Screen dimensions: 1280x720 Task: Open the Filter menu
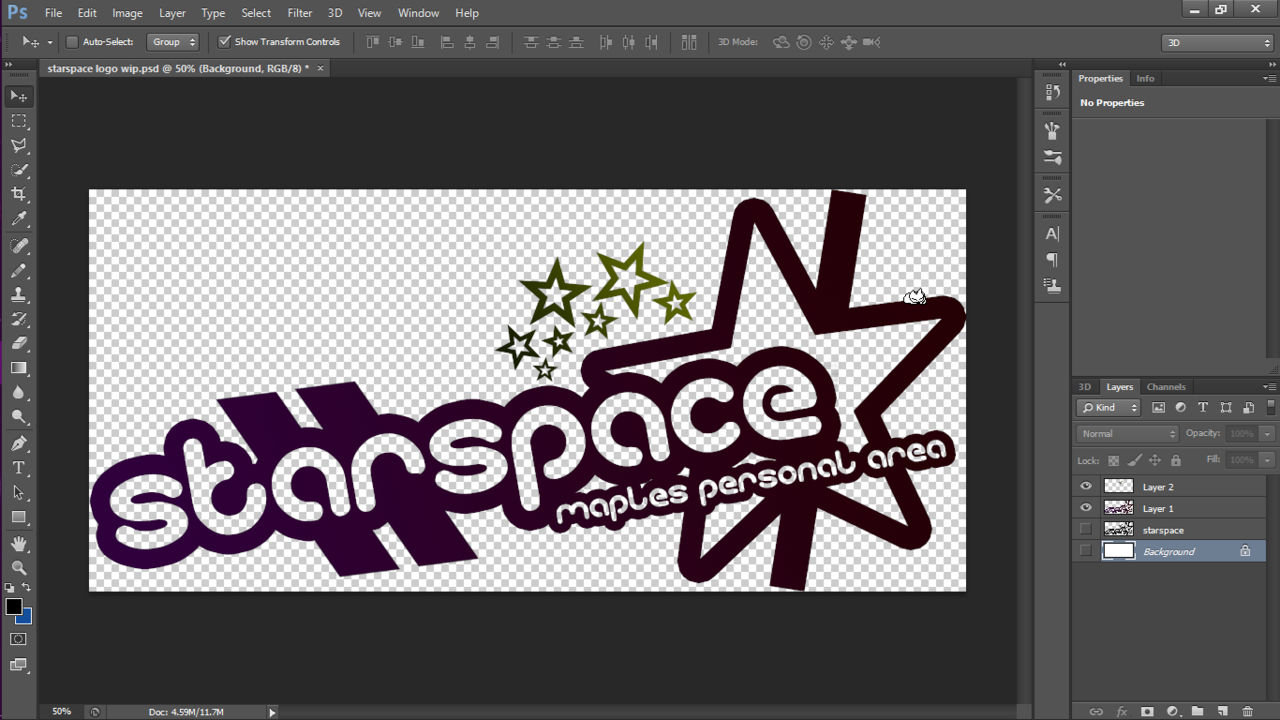point(299,13)
